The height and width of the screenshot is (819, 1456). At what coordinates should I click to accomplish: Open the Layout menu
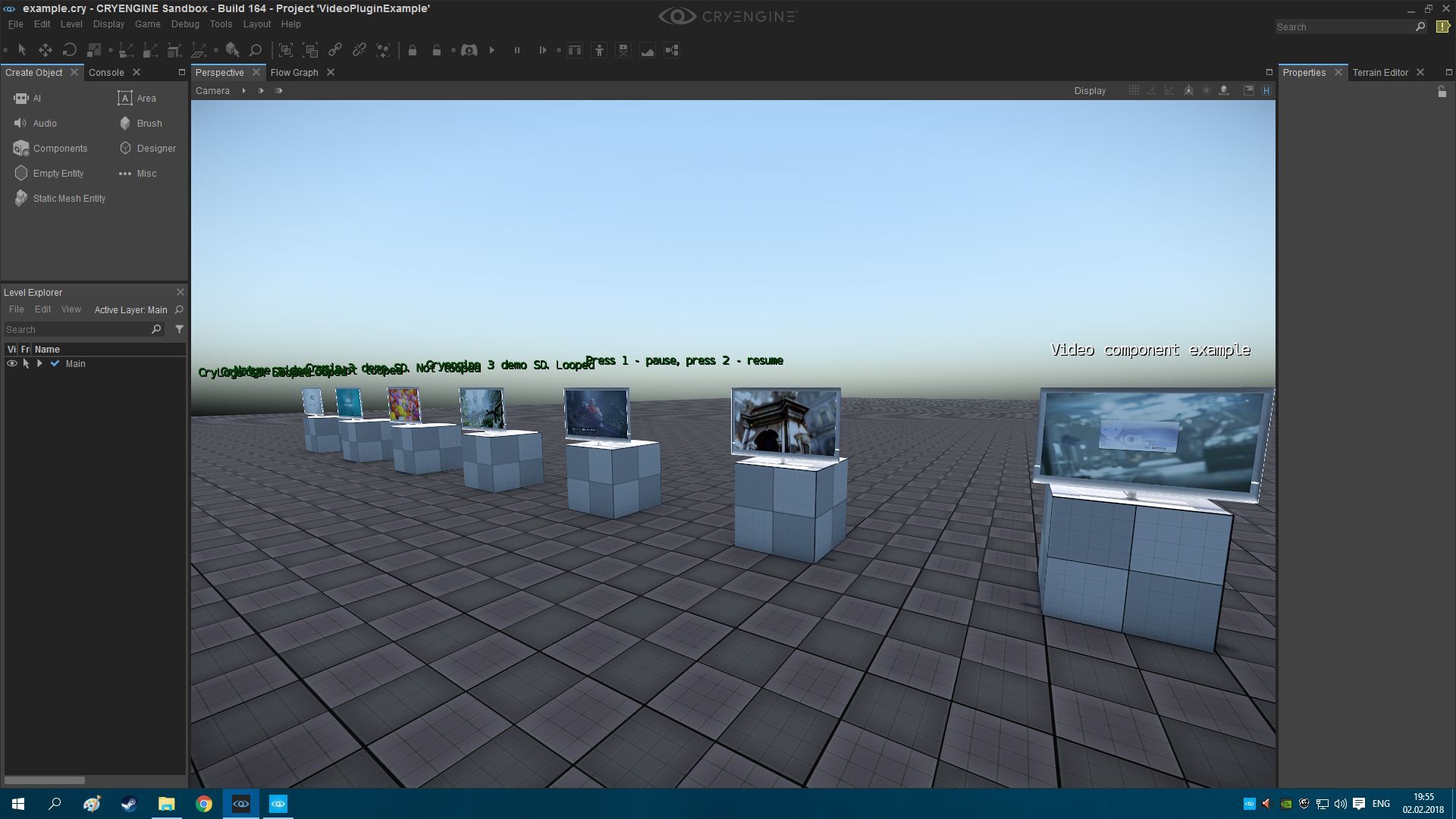tap(257, 24)
